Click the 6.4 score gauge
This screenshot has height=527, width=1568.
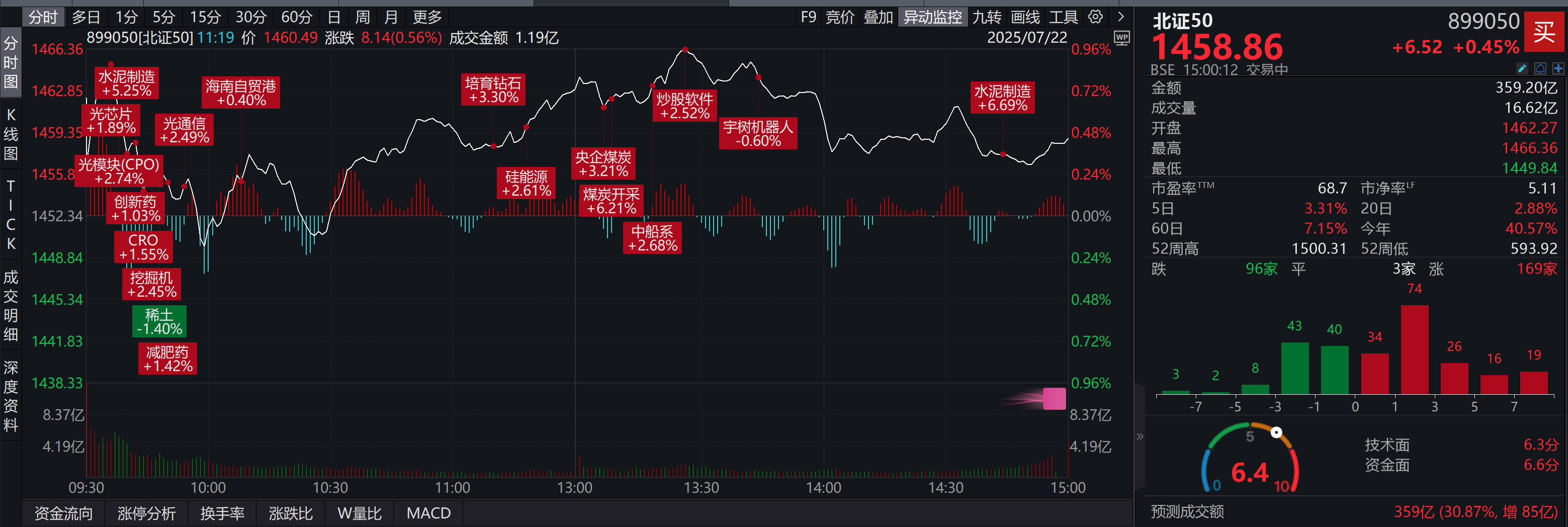pos(1250,459)
